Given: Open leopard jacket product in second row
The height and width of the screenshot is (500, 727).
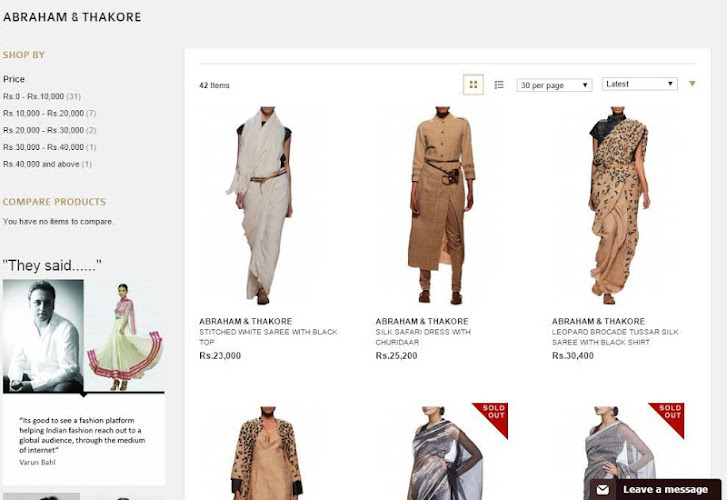Looking at the screenshot, I should pyautogui.click(x=268, y=453).
